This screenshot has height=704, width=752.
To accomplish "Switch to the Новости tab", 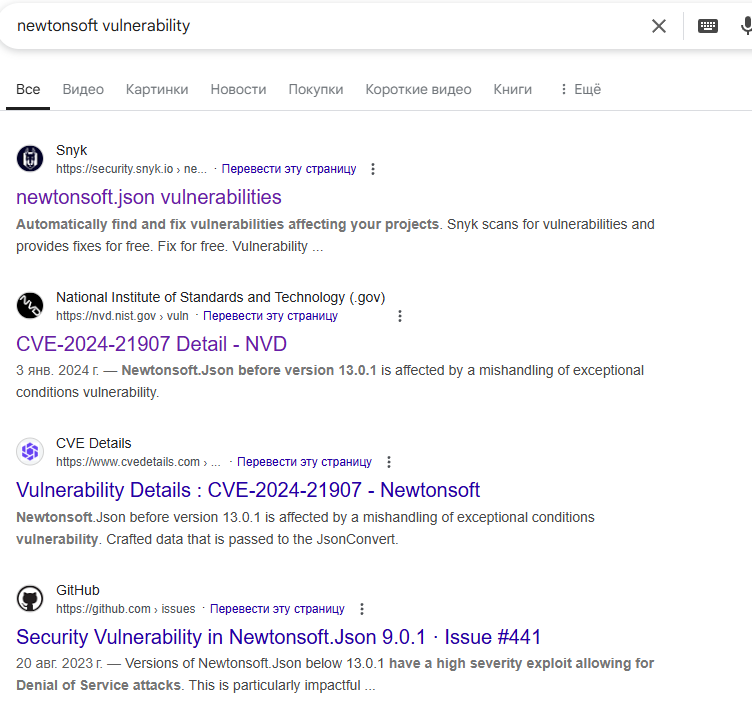I will [238, 89].
